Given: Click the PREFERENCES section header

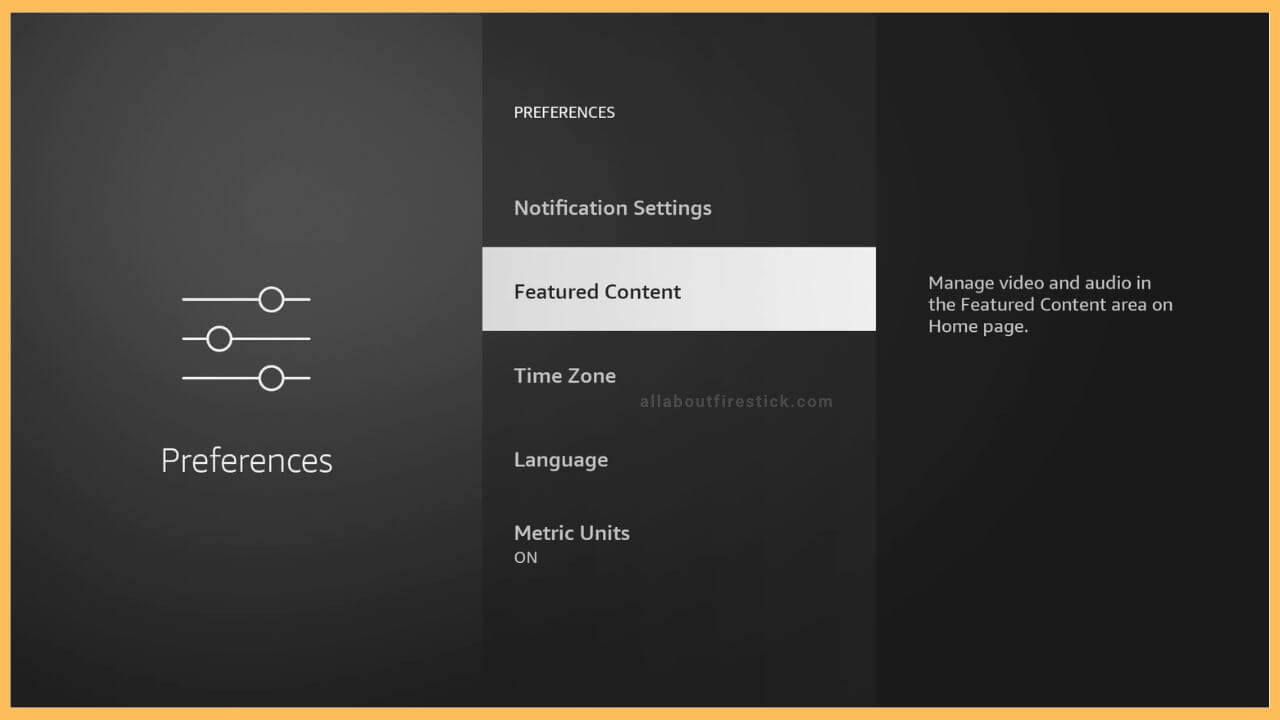Looking at the screenshot, I should [564, 112].
